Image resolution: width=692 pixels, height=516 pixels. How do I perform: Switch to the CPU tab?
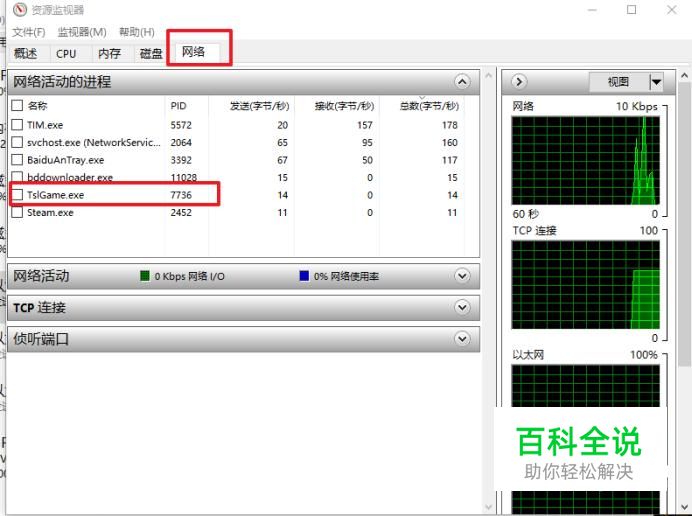point(66,53)
